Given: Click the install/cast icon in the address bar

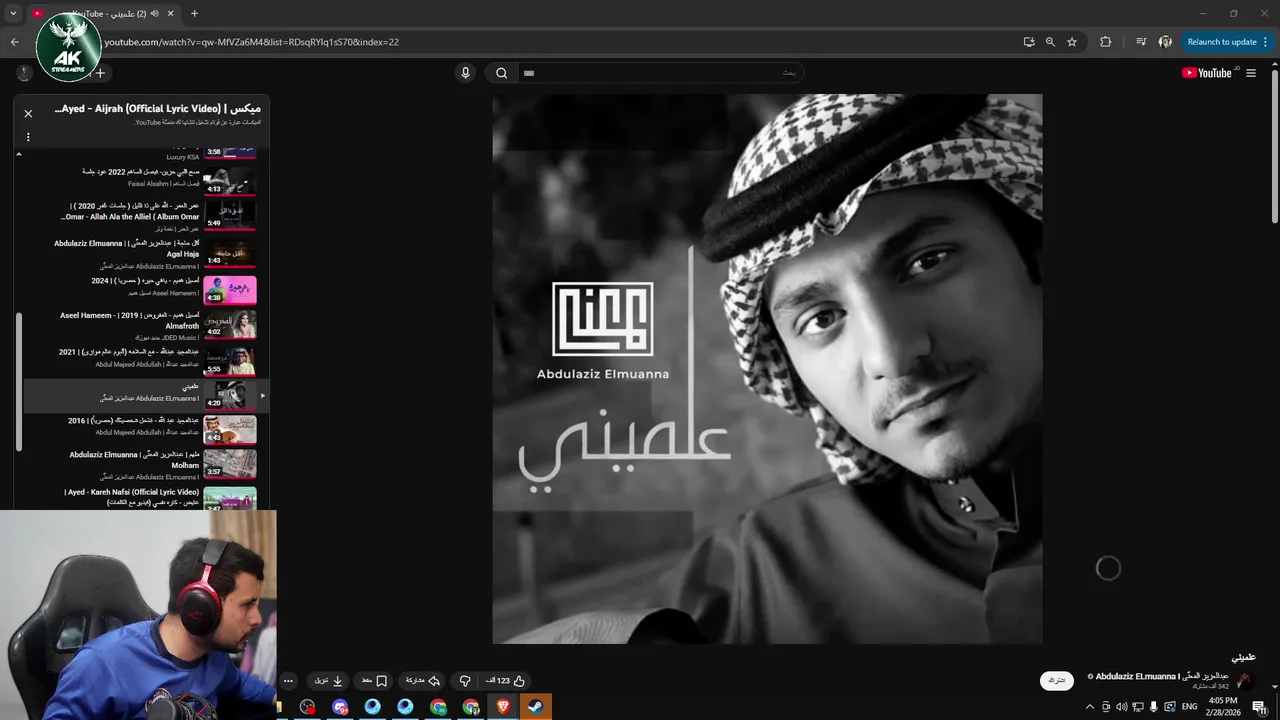Looking at the screenshot, I should click(1029, 42).
